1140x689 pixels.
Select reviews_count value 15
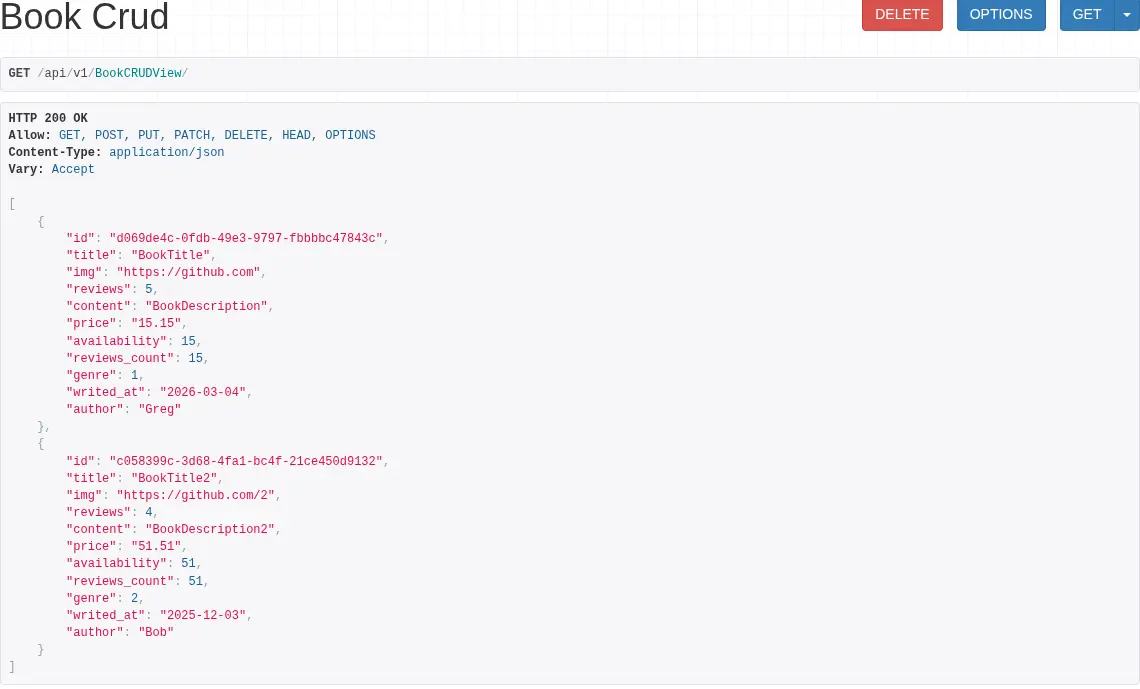196,358
